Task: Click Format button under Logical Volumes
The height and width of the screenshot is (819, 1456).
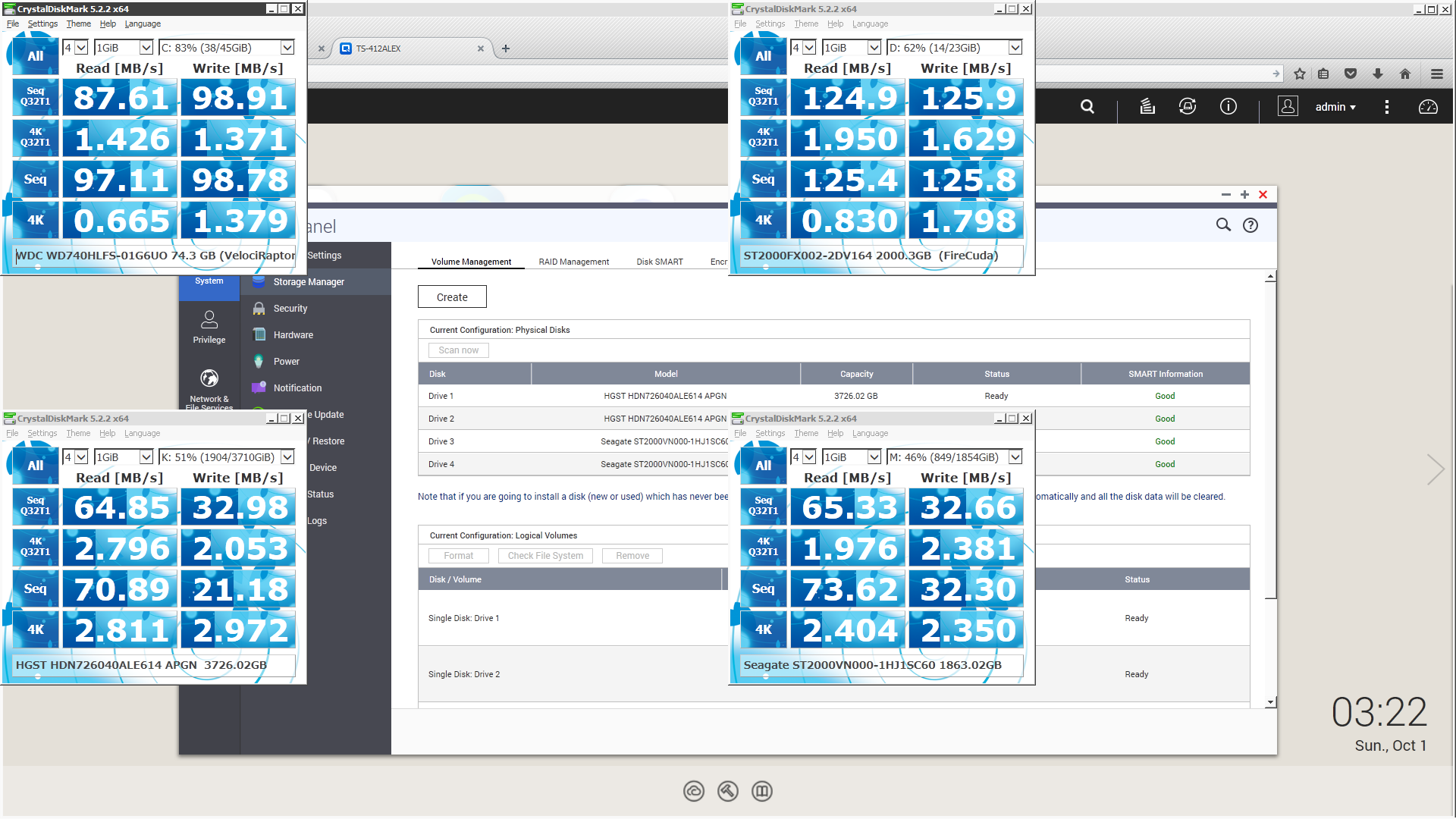Action: (x=458, y=556)
